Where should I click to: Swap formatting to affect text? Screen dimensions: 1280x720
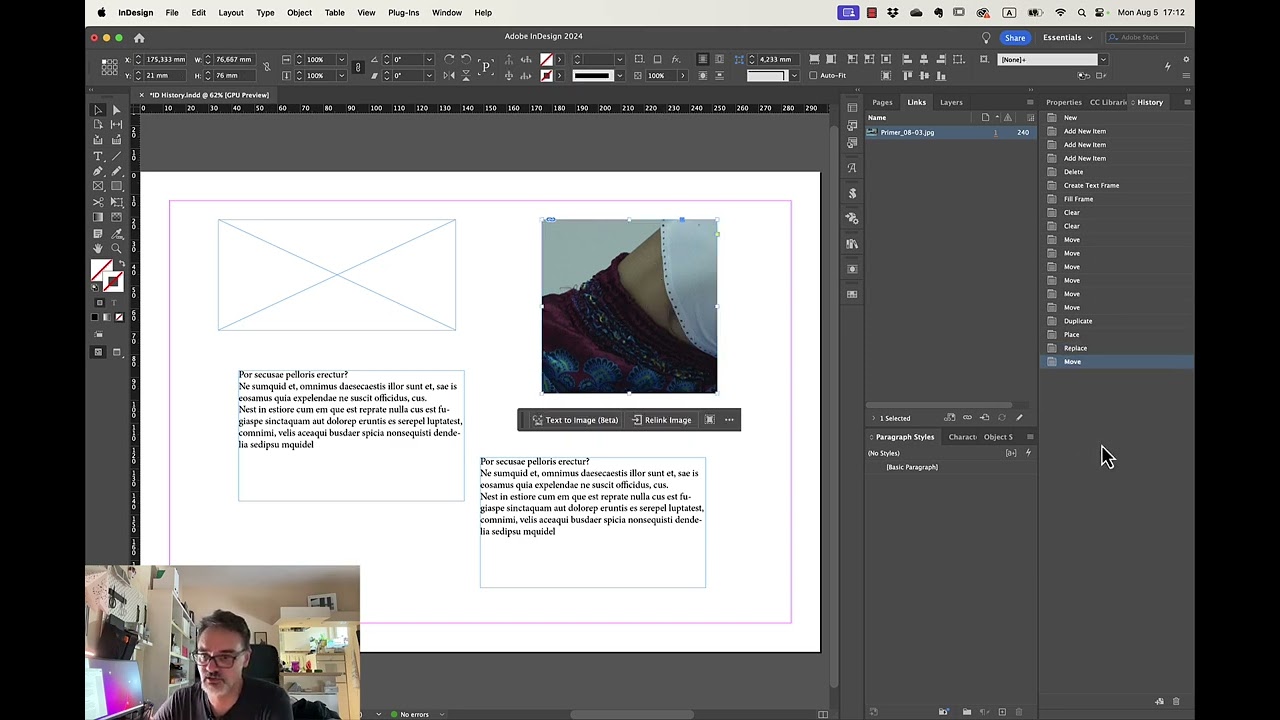113,302
